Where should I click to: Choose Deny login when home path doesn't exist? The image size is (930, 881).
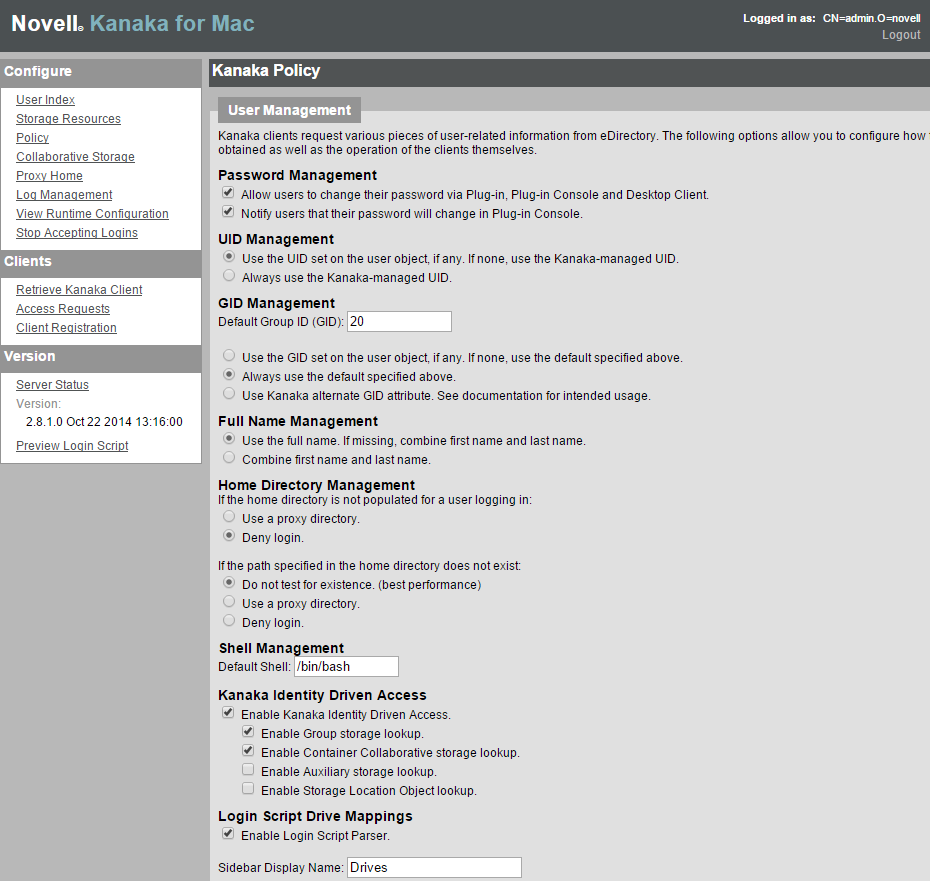[x=229, y=621]
